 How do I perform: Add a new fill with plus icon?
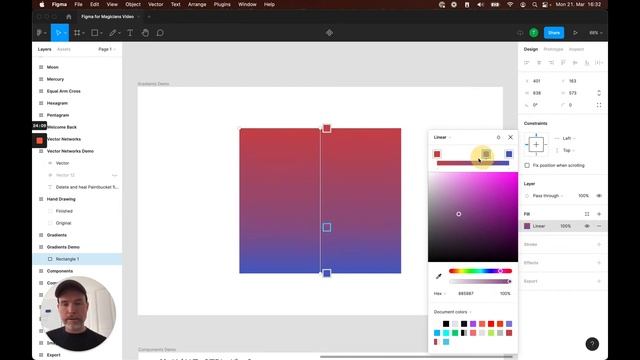point(599,214)
